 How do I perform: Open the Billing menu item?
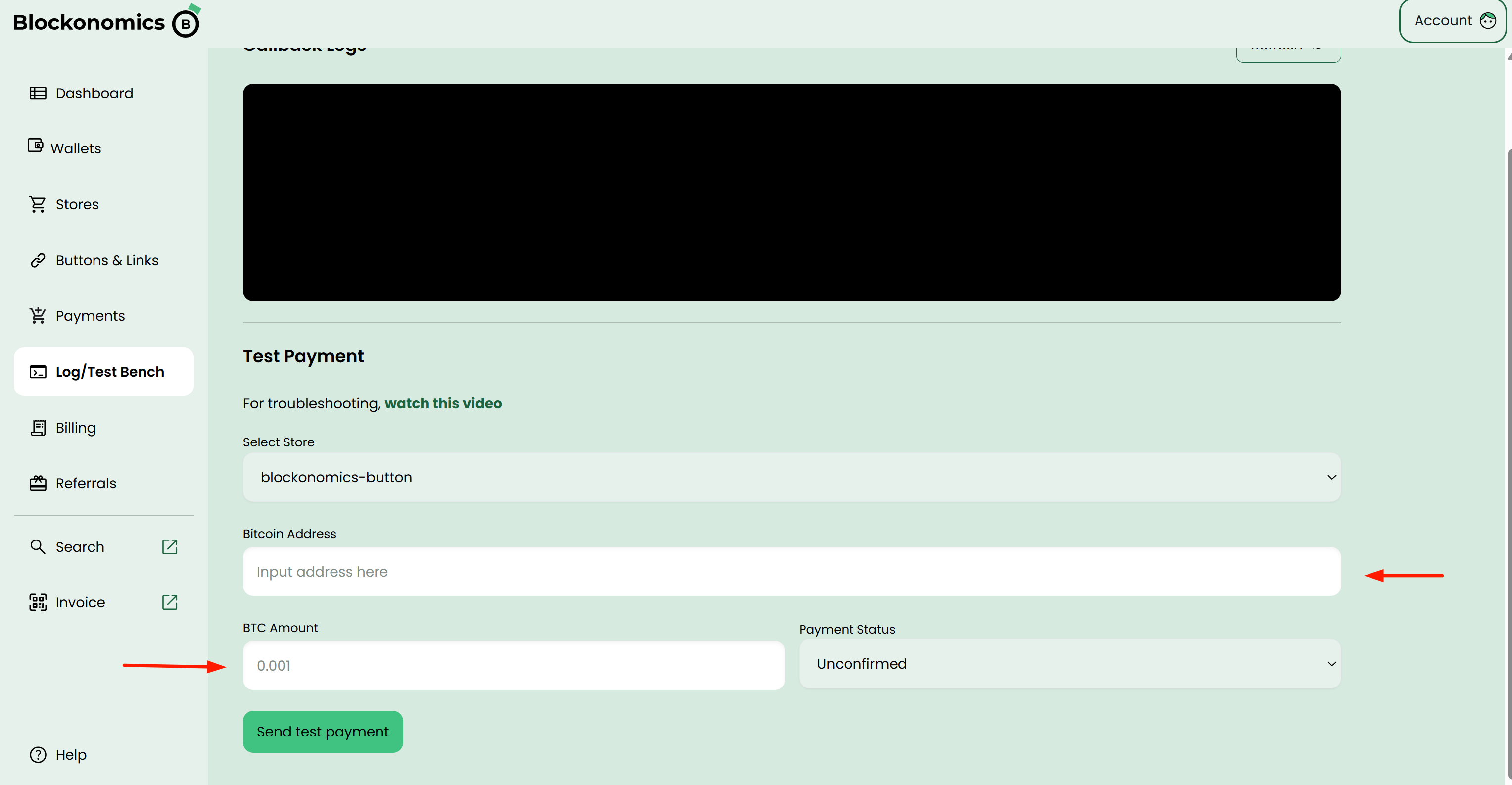tap(76, 428)
